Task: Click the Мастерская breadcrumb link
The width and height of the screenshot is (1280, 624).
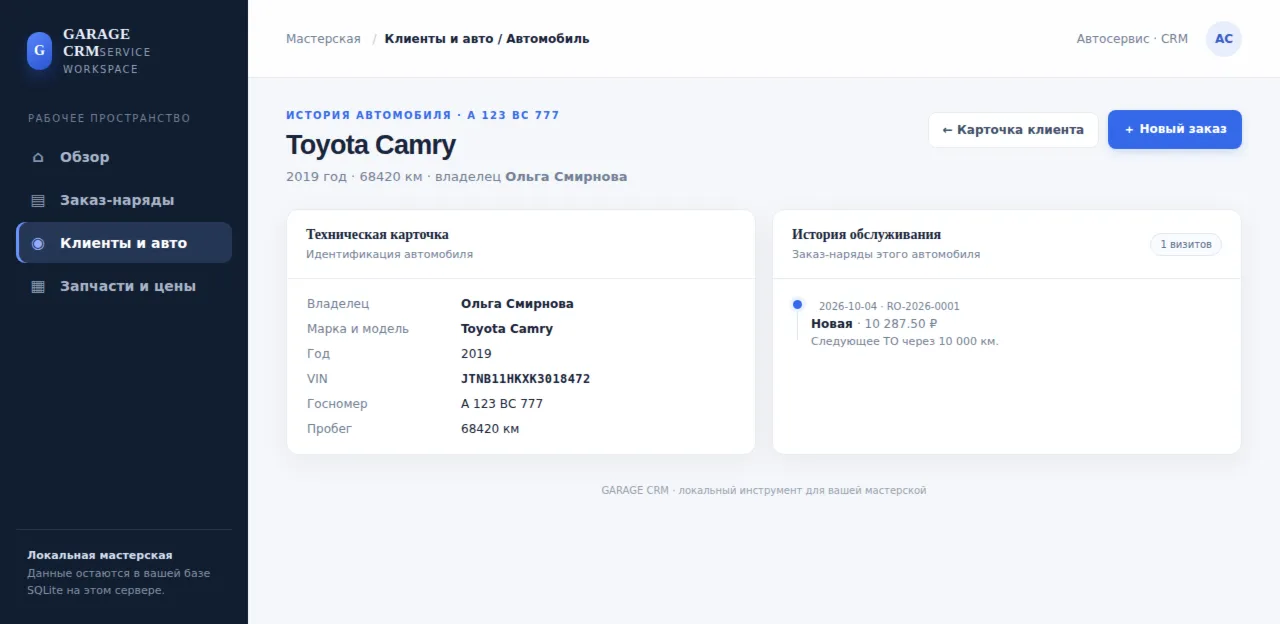Action: pyautogui.click(x=323, y=39)
